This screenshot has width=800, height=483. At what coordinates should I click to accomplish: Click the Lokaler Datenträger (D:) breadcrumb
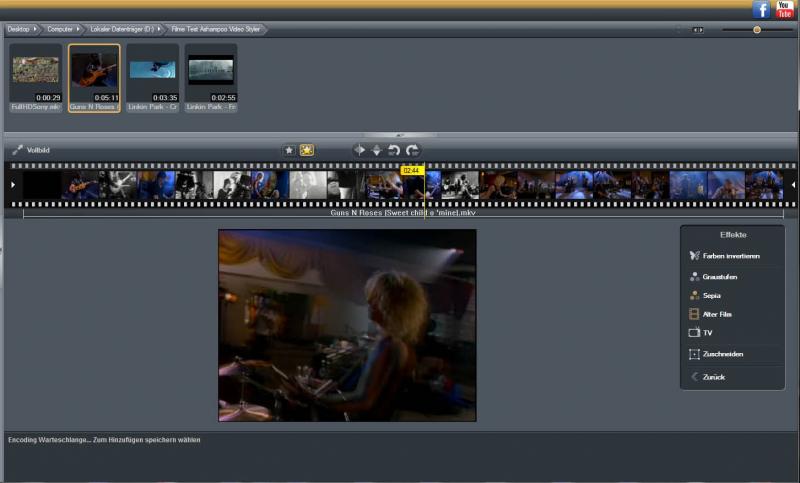point(122,29)
